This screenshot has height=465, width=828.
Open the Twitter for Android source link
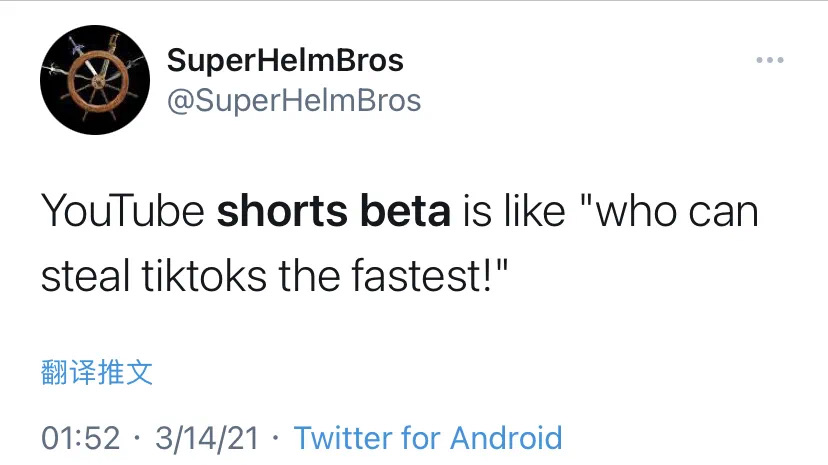click(x=428, y=437)
